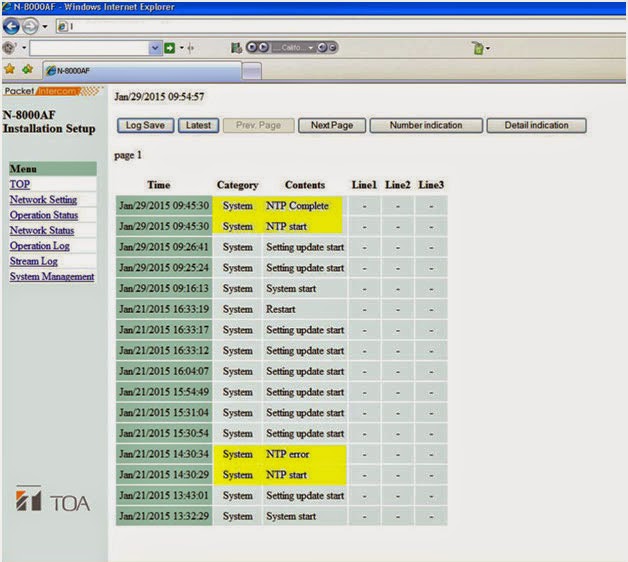Click the Packet Intercom logo
Viewport: 628px width, 562px height.
click(52, 91)
